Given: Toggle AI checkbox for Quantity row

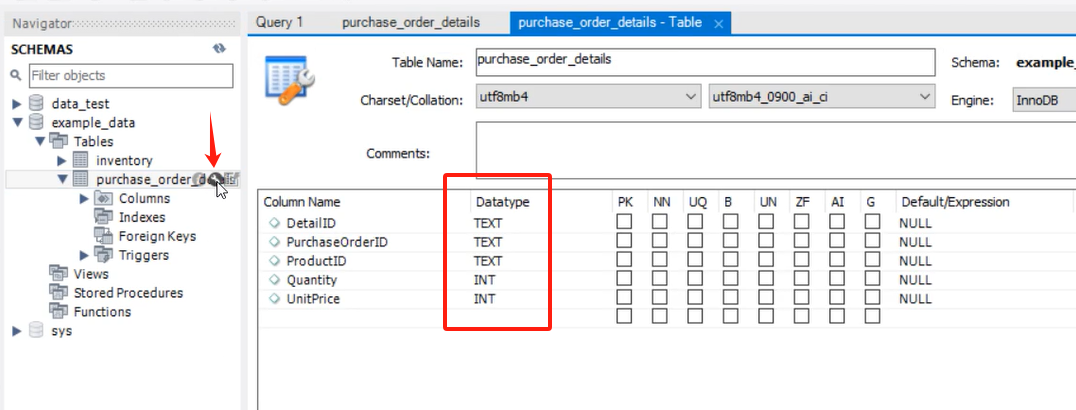Looking at the screenshot, I should pyautogui.click(x=837, y=280).
